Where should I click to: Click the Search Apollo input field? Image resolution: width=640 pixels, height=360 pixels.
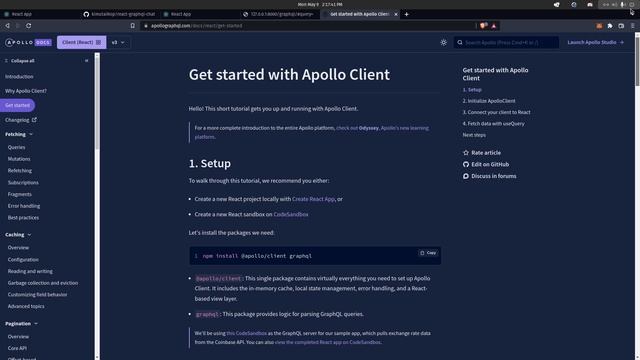[x=506, y=42]
